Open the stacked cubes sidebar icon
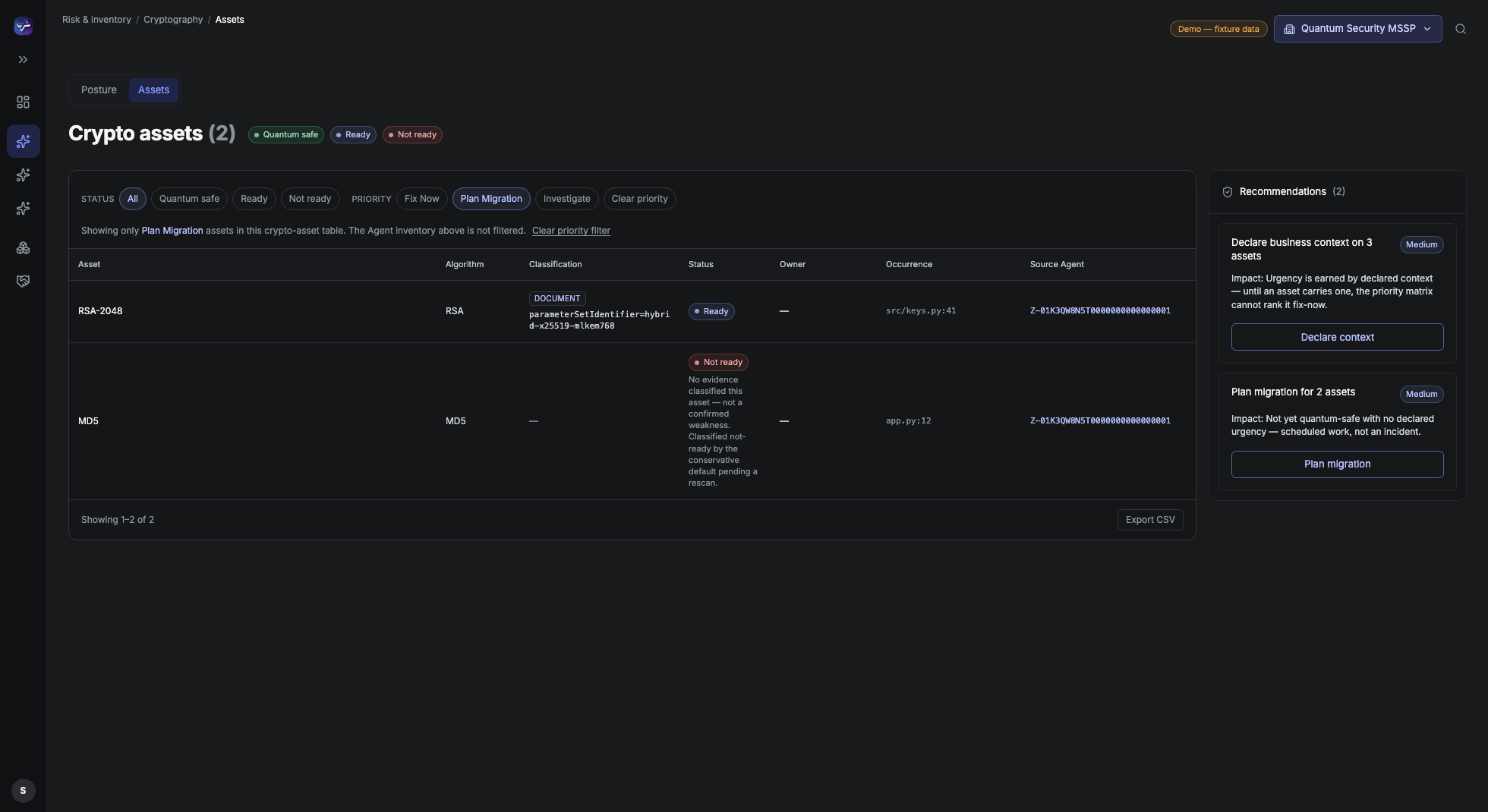This screenshot has width=1488, height=812. [24, 248]
